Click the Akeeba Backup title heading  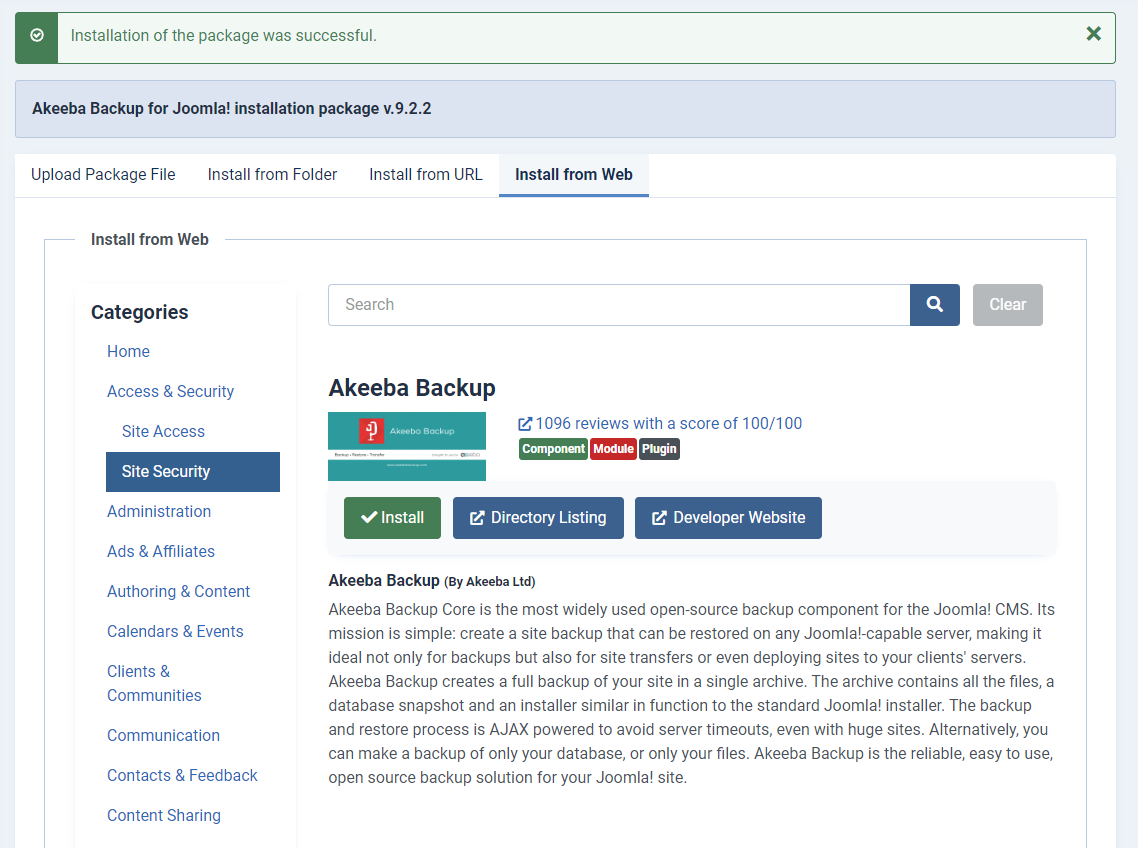(412, 388)
